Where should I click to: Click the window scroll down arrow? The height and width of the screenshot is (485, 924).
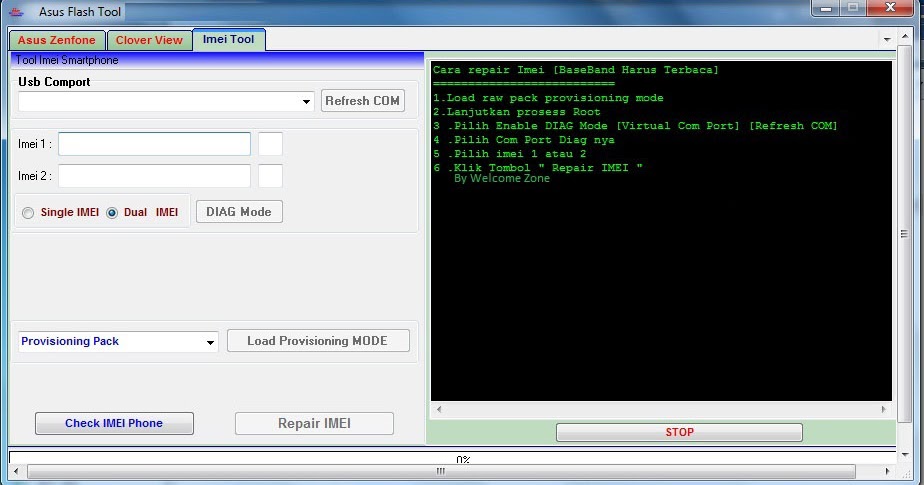tap(905, 455)
